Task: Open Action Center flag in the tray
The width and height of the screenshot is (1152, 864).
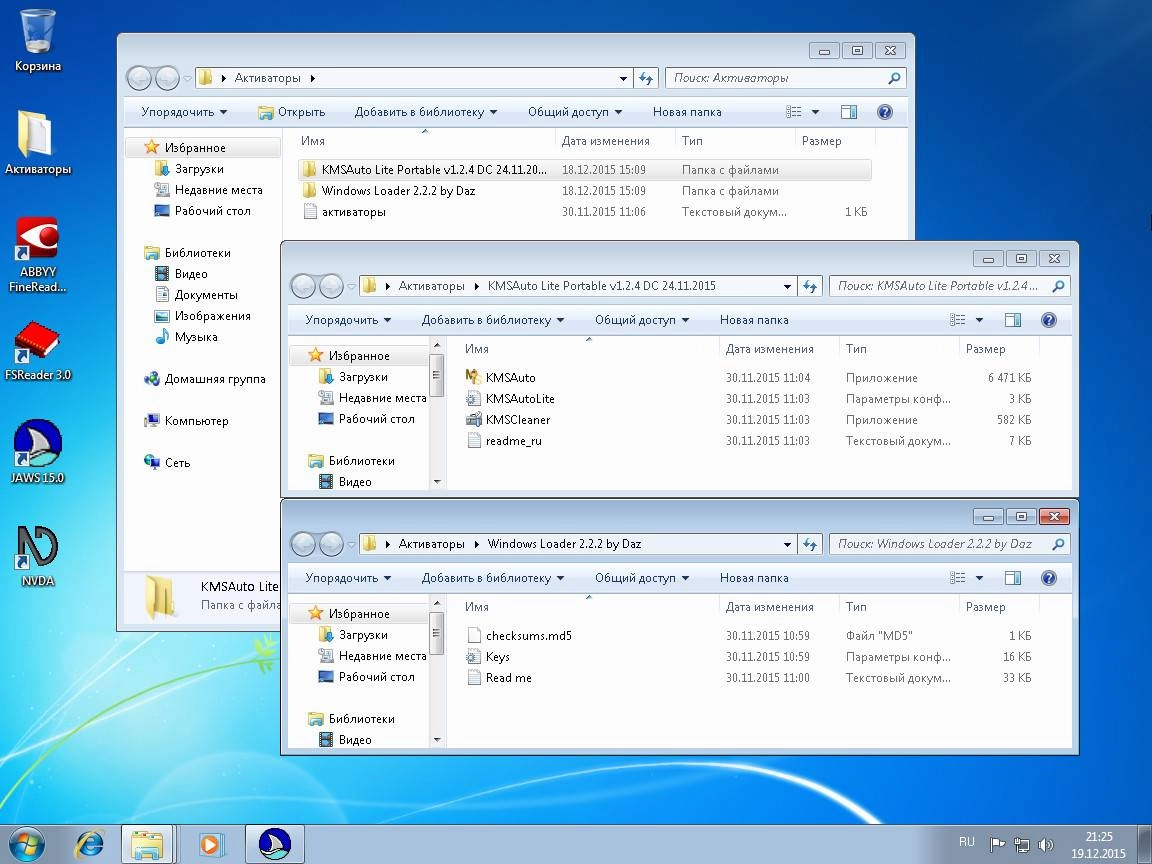Action: coord(996,845)
